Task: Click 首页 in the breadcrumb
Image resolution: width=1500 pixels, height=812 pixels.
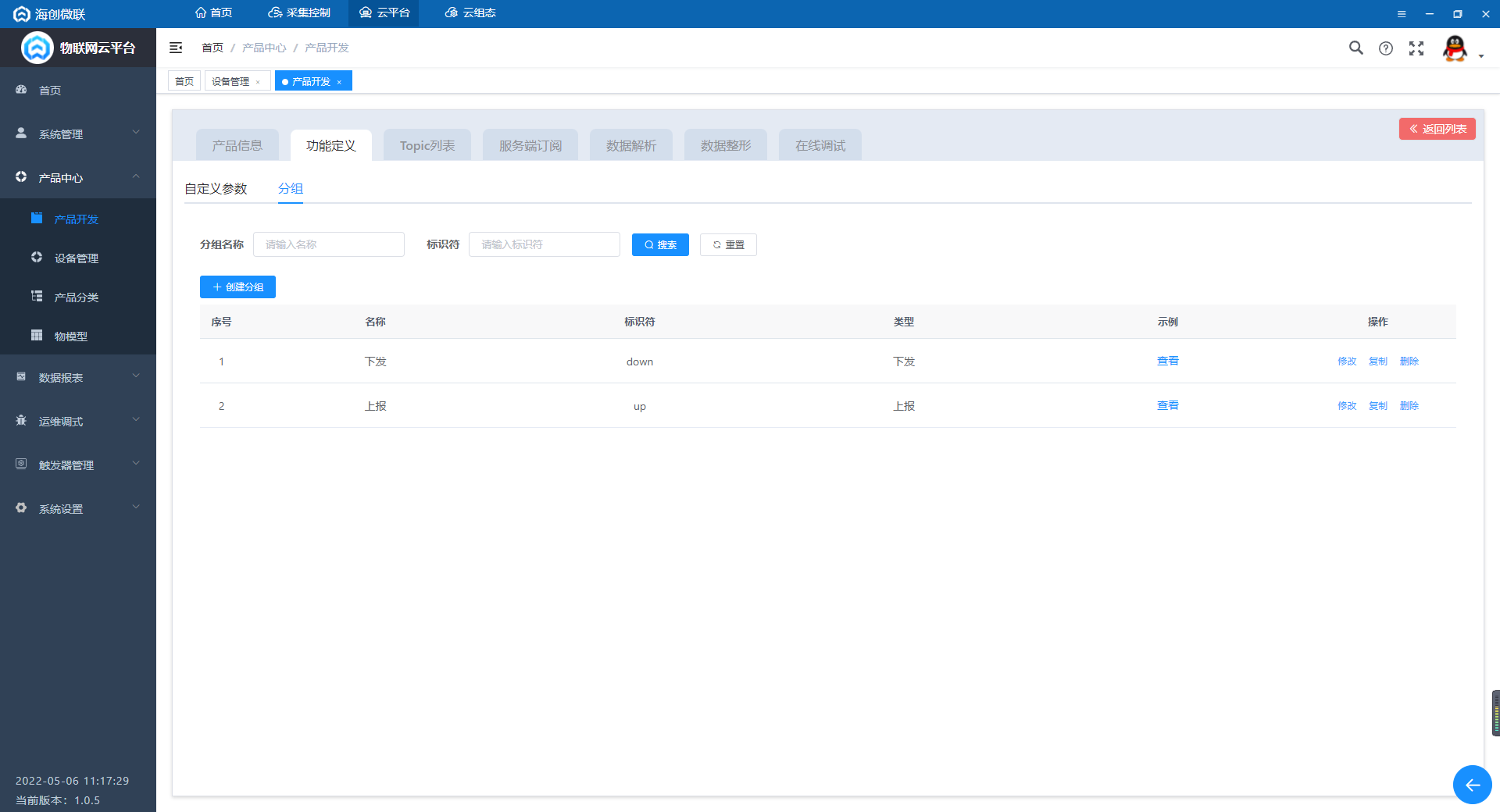Action: (212, 48)
